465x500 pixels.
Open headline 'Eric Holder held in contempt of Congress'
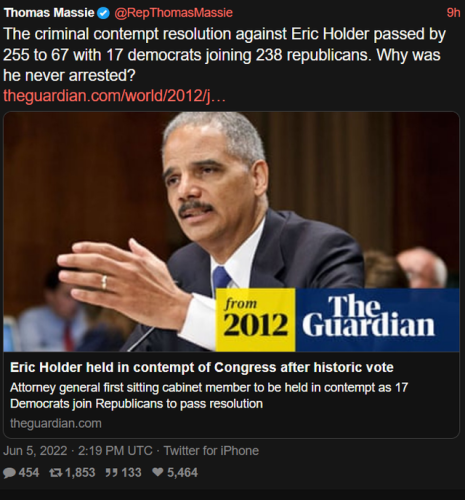(202, 367)
